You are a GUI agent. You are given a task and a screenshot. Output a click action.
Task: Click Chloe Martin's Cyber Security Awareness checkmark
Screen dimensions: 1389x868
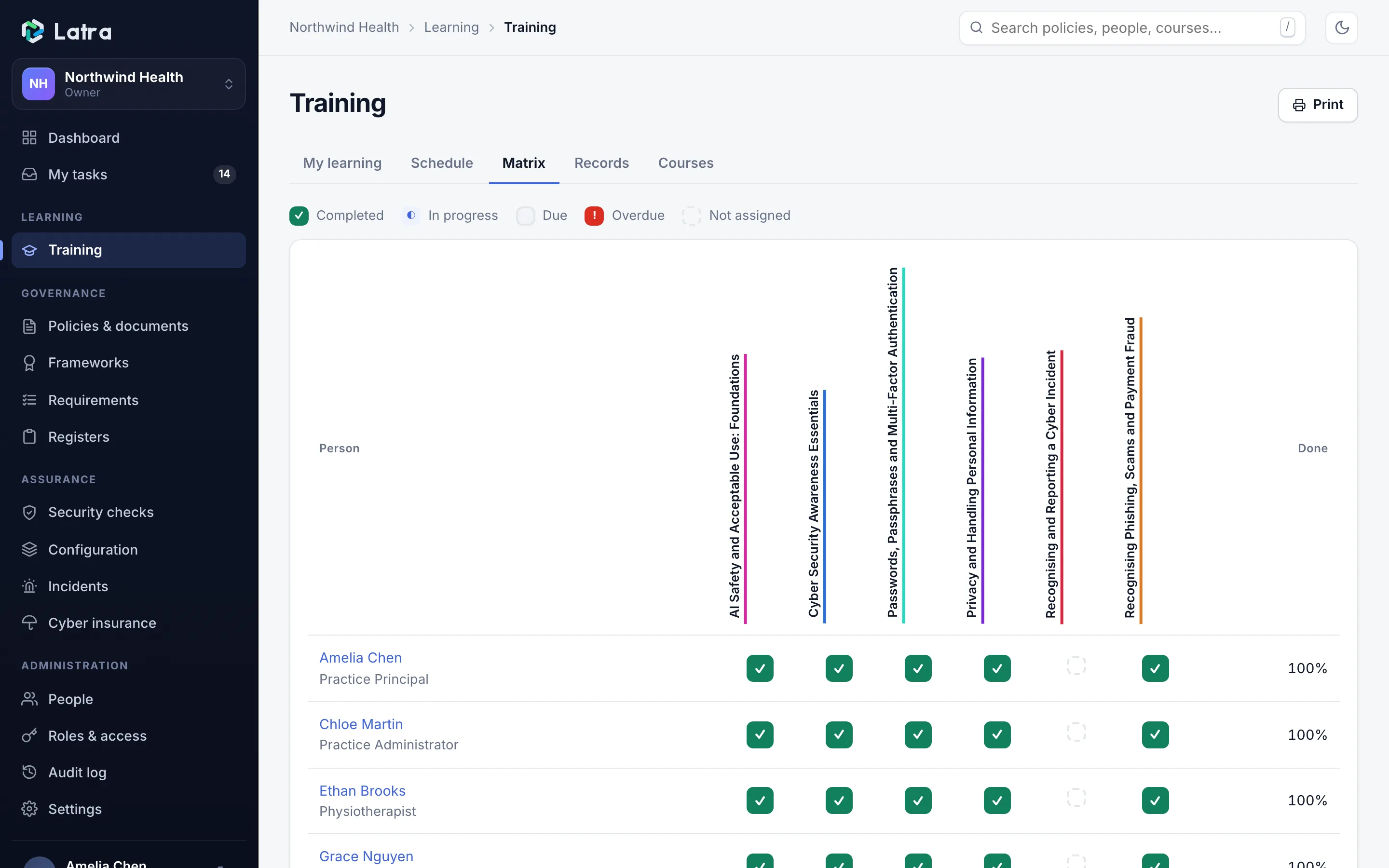pyautogui.click(x=839, y=735)
